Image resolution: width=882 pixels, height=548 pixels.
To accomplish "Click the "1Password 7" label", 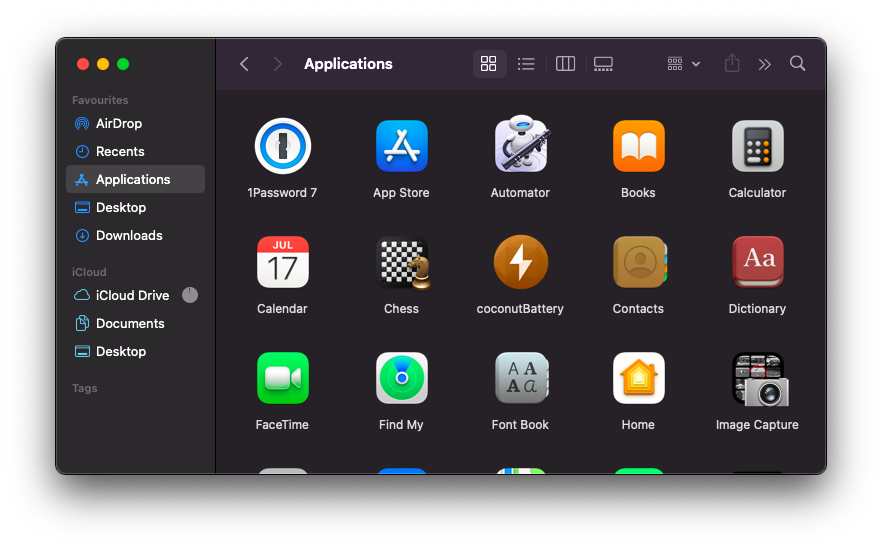I will point(282,192).
